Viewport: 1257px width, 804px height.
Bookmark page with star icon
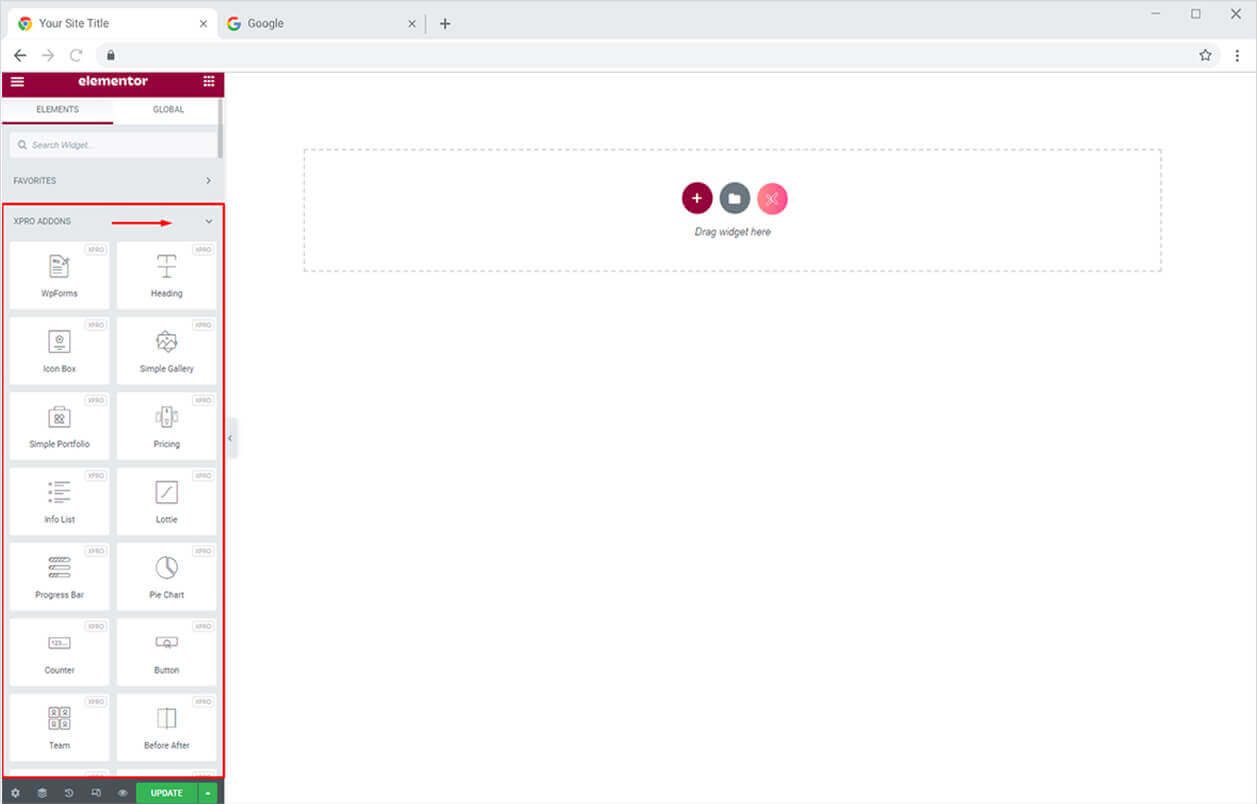pyautogui.click(x=1205, y=55)
